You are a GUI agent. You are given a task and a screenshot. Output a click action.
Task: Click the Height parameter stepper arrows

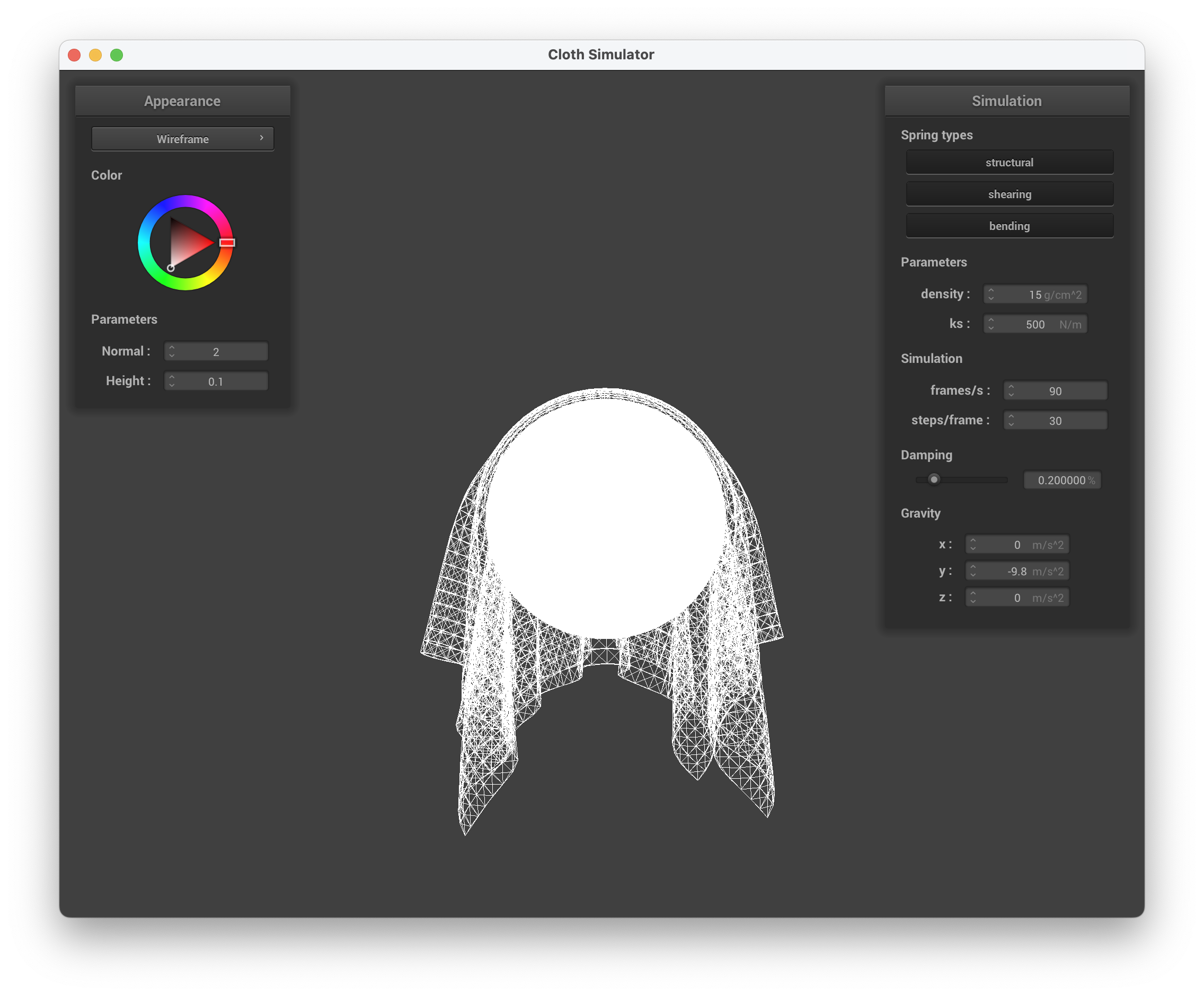pyautogui.click(x=171, y=381)
